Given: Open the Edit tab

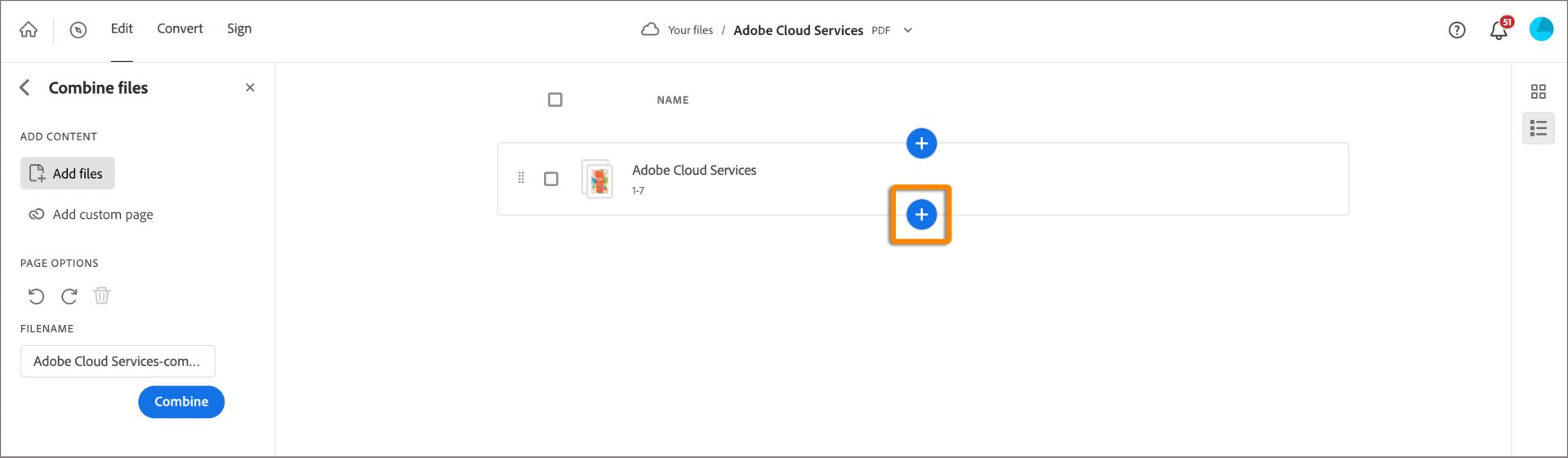Looking at the screenshot, I should (122, 29).
